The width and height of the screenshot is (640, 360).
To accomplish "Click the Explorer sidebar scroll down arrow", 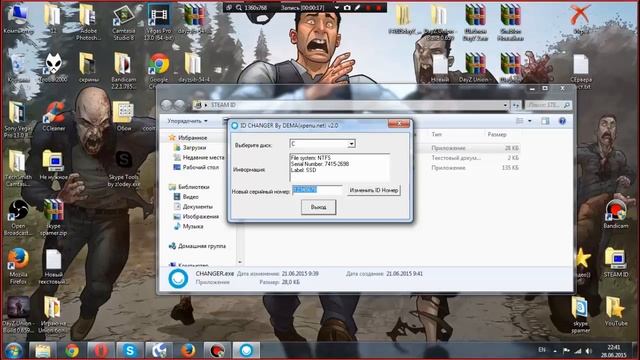I will (240, 262).
